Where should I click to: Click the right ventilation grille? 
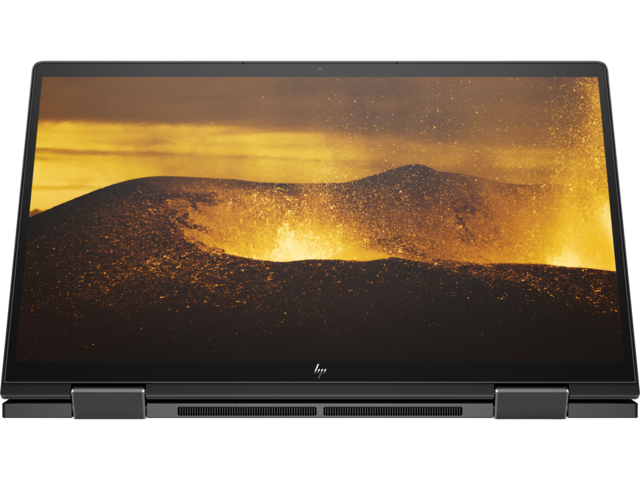coord(392,410)
